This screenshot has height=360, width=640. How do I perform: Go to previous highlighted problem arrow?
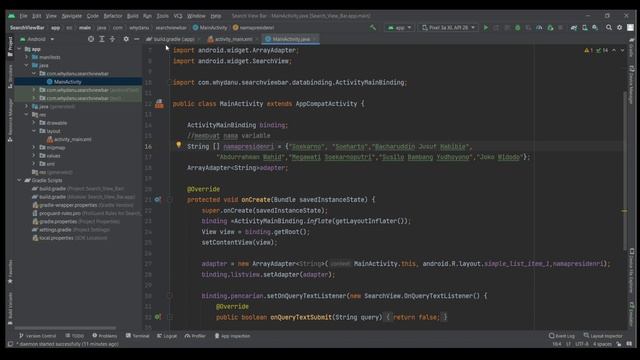coord(614,50)
